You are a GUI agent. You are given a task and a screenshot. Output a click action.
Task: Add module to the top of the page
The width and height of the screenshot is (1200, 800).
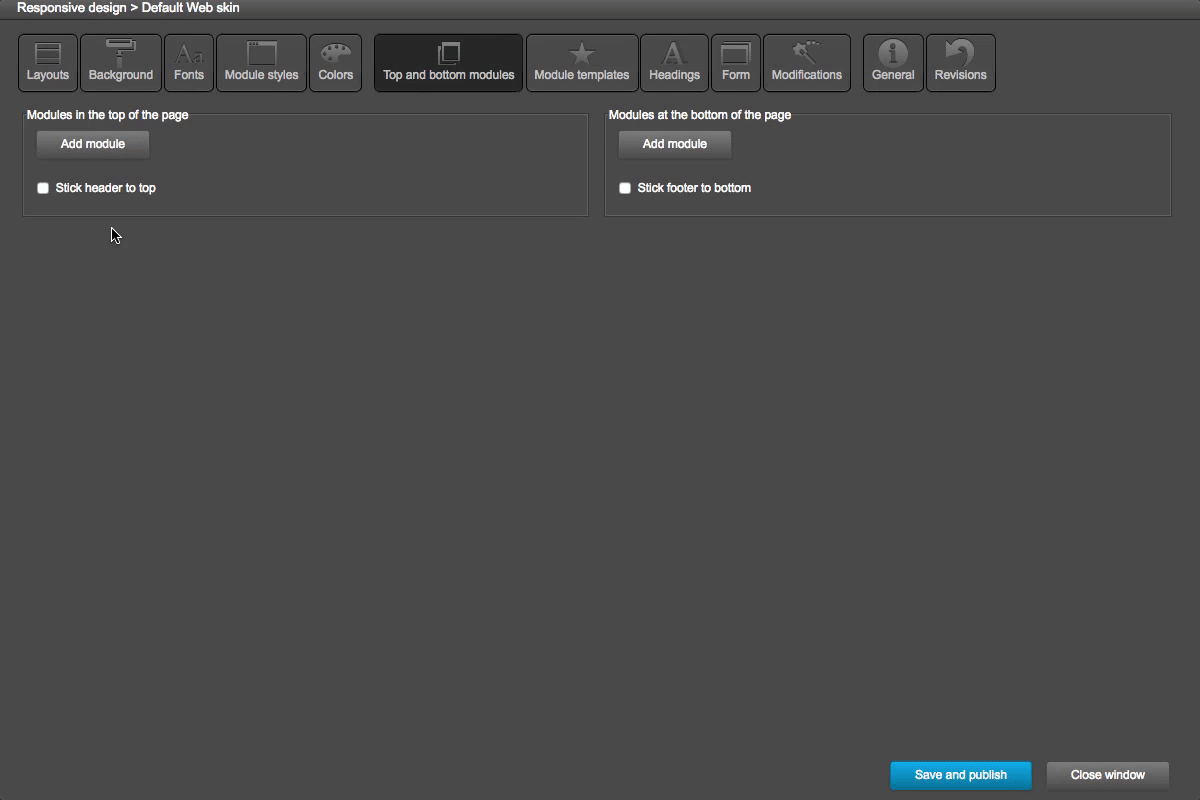[x=92, y=144]
